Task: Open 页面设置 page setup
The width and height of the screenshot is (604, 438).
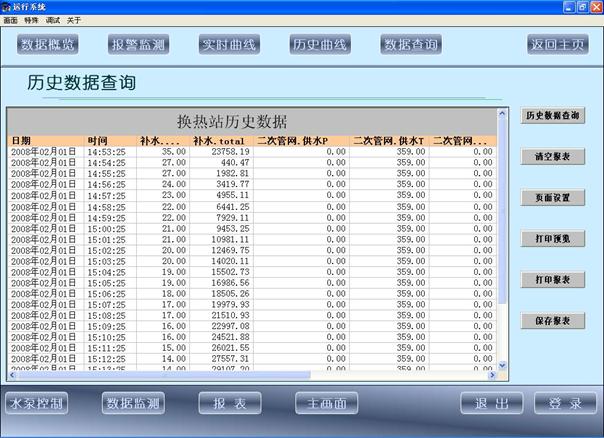Action: (x=553, y=198)
